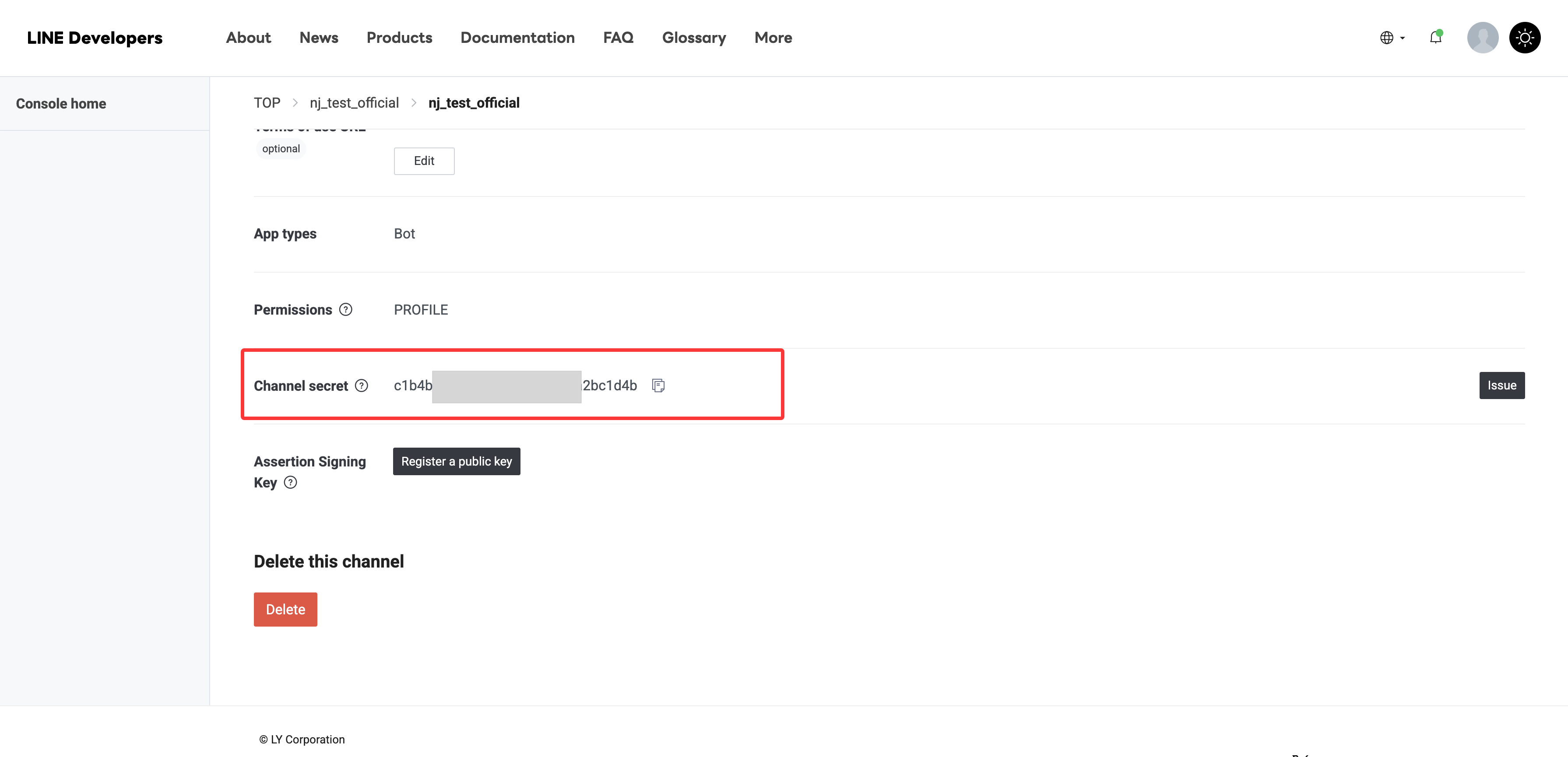Open notifications bell
Screen dimensions: 1568x757
[1435, 37]
